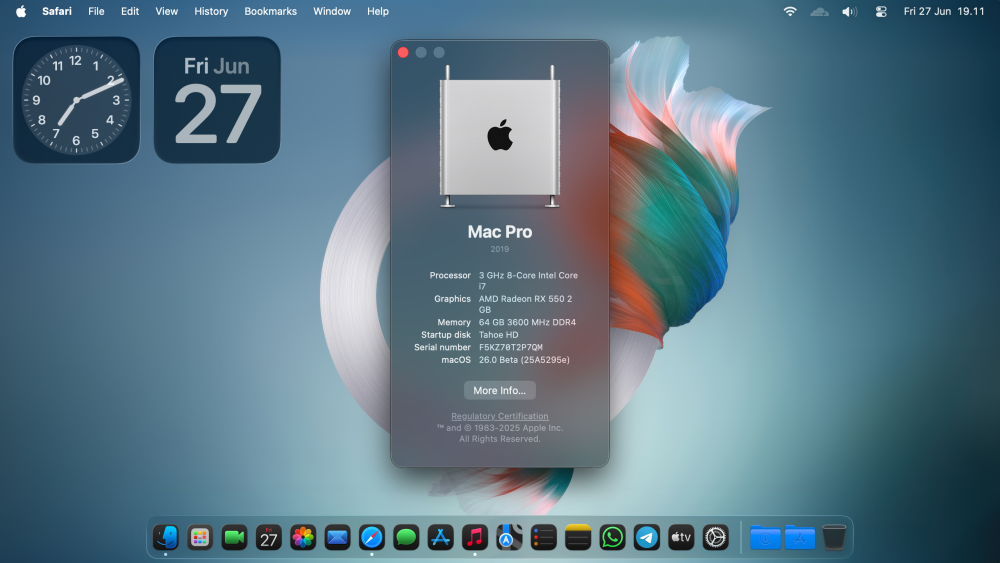This screenshot has width=1000, height=563.
Task: Click the Mac Pro tower image
Action: 499,136
